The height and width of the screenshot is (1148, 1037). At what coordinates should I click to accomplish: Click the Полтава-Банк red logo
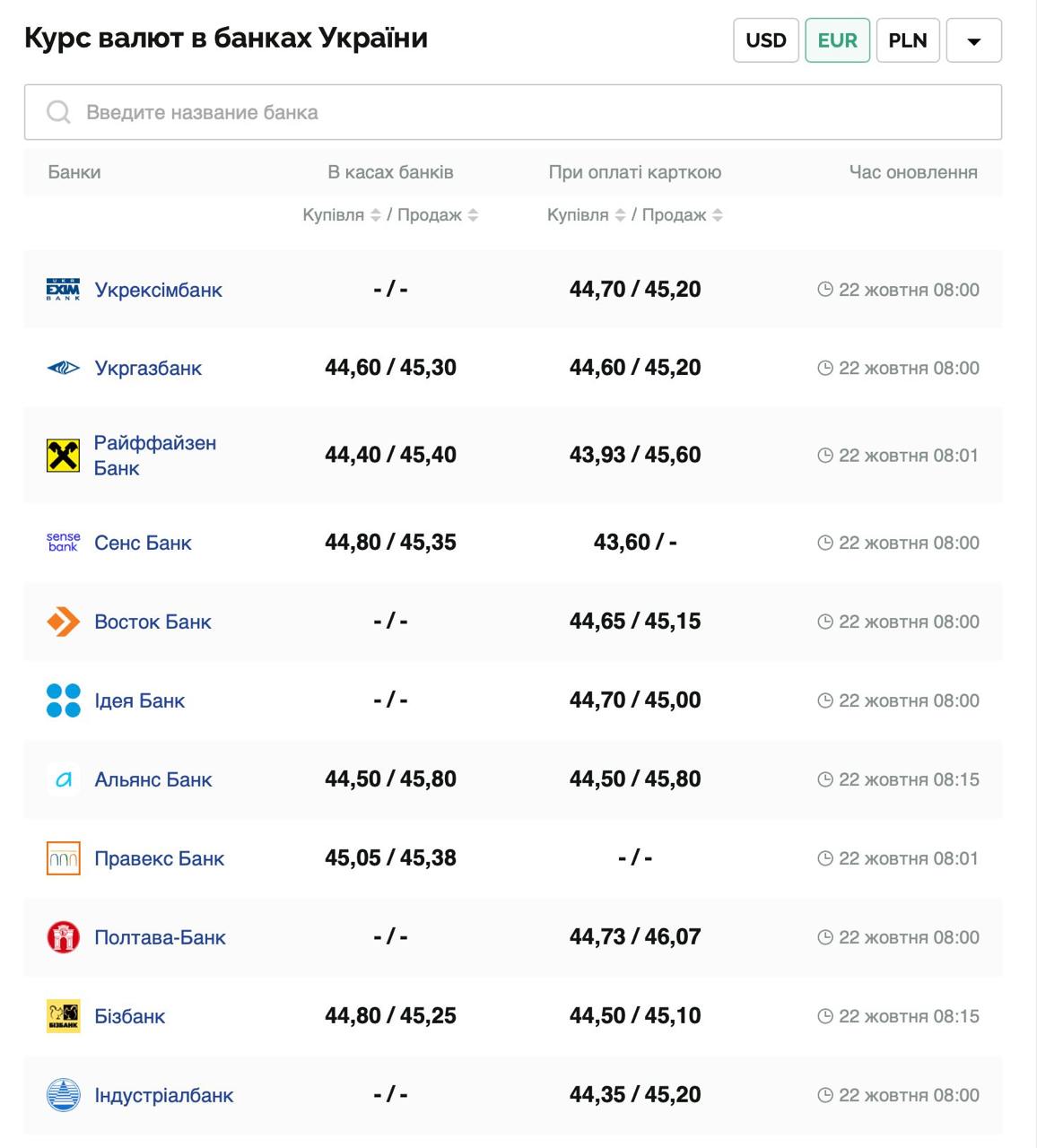pyautogui.click(x=63, y=937)
